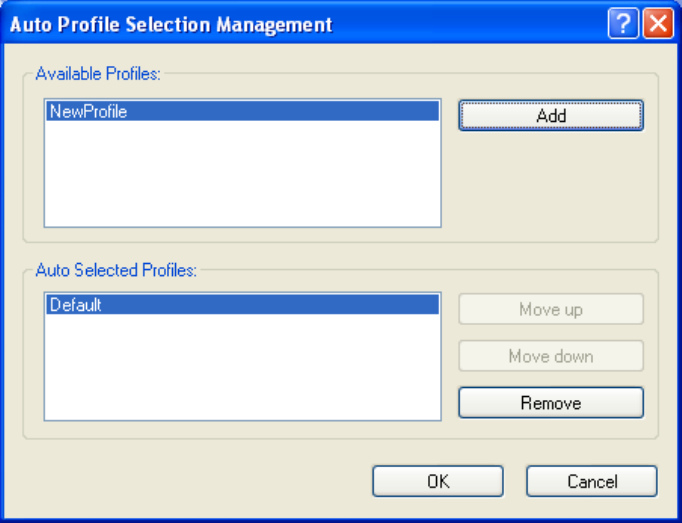
Task: Cancel the profile selection dialog
Action: [x=592, y=481]
